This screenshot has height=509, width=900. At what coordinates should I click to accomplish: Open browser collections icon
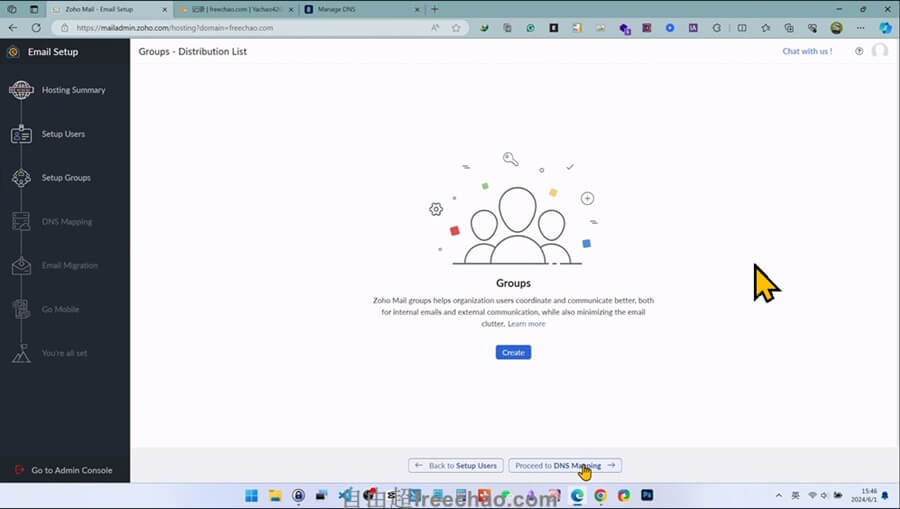coord(789,28)
